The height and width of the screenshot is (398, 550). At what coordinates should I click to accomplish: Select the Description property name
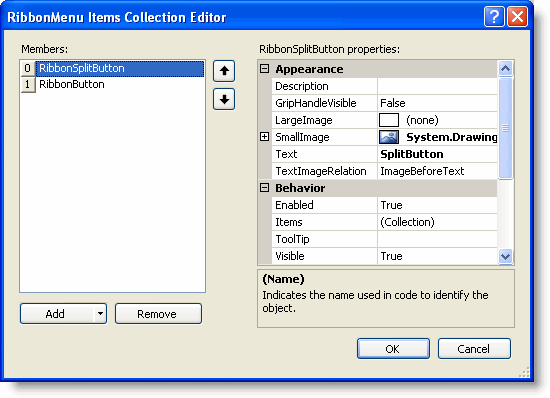coord(302,86)
